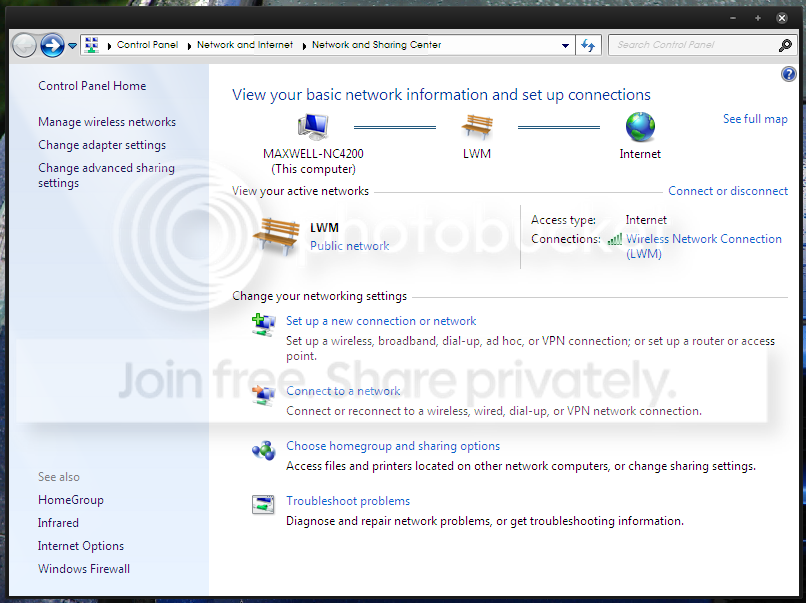Open Manage wireless networks in sidebar
This screenshot has width=806, height=603.
(x=107, y=122)
